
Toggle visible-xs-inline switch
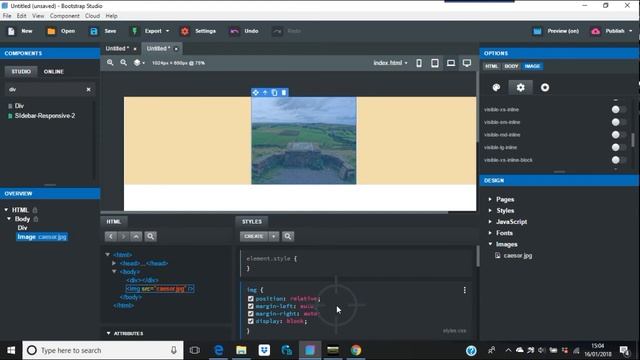pos(618,109)
